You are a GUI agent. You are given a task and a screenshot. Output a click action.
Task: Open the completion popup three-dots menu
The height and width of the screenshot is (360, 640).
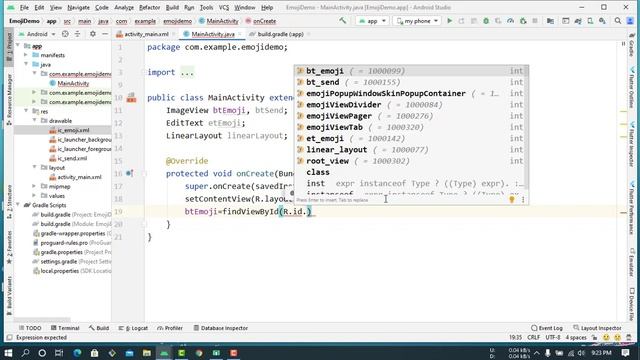(523, 200)
